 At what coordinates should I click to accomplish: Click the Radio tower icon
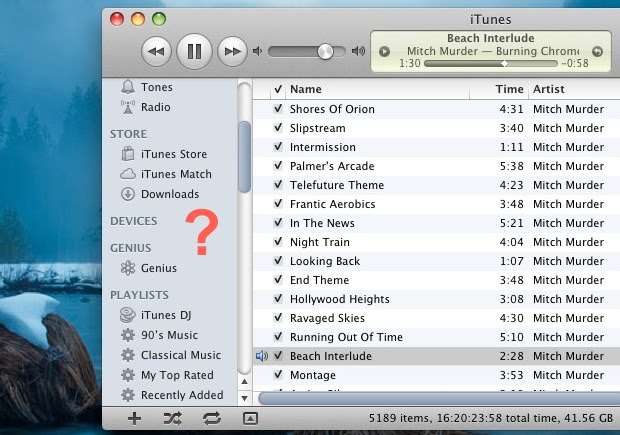click(x=128, y=107)
